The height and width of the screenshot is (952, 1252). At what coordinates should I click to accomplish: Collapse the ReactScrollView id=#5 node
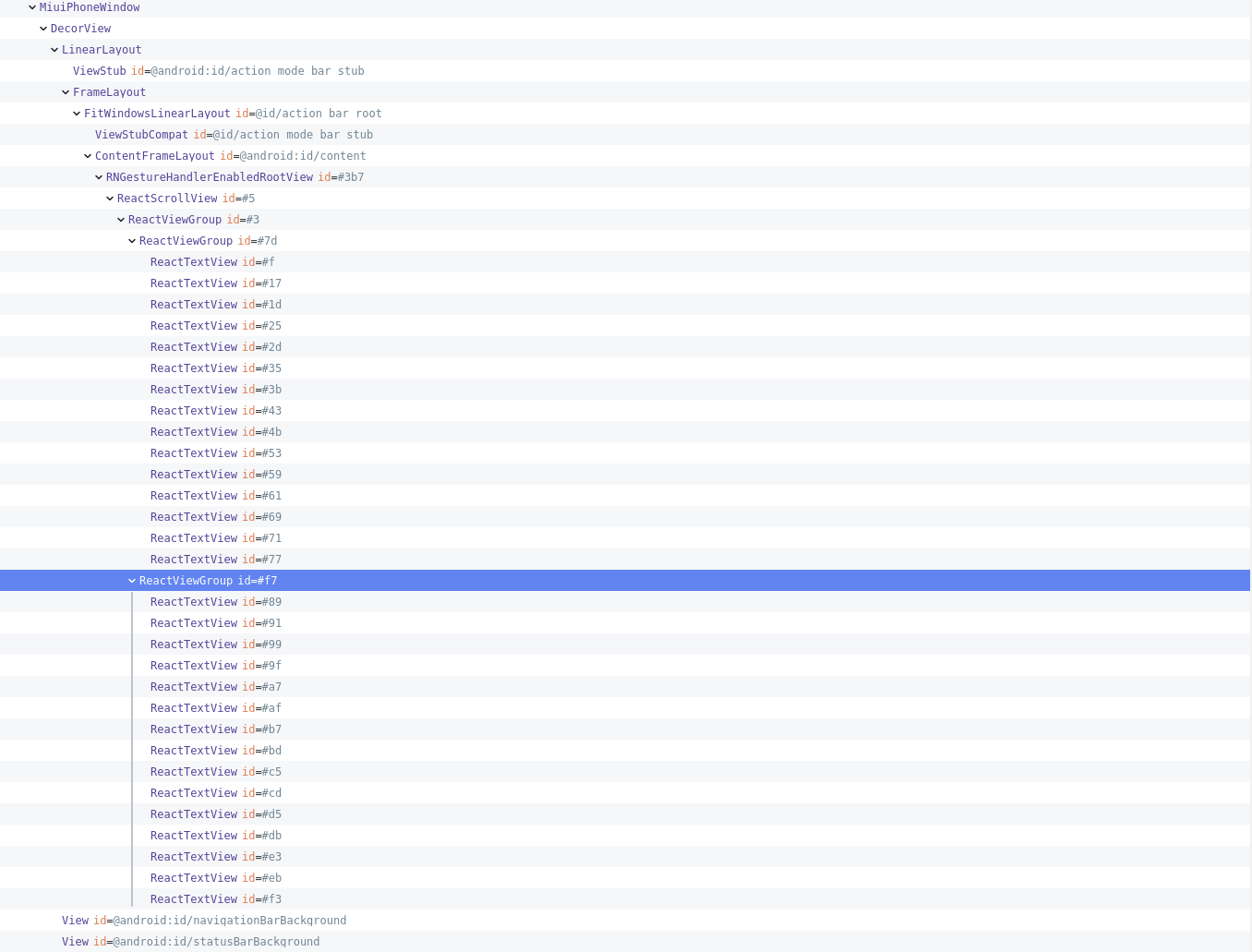click(x=110, y=199)
